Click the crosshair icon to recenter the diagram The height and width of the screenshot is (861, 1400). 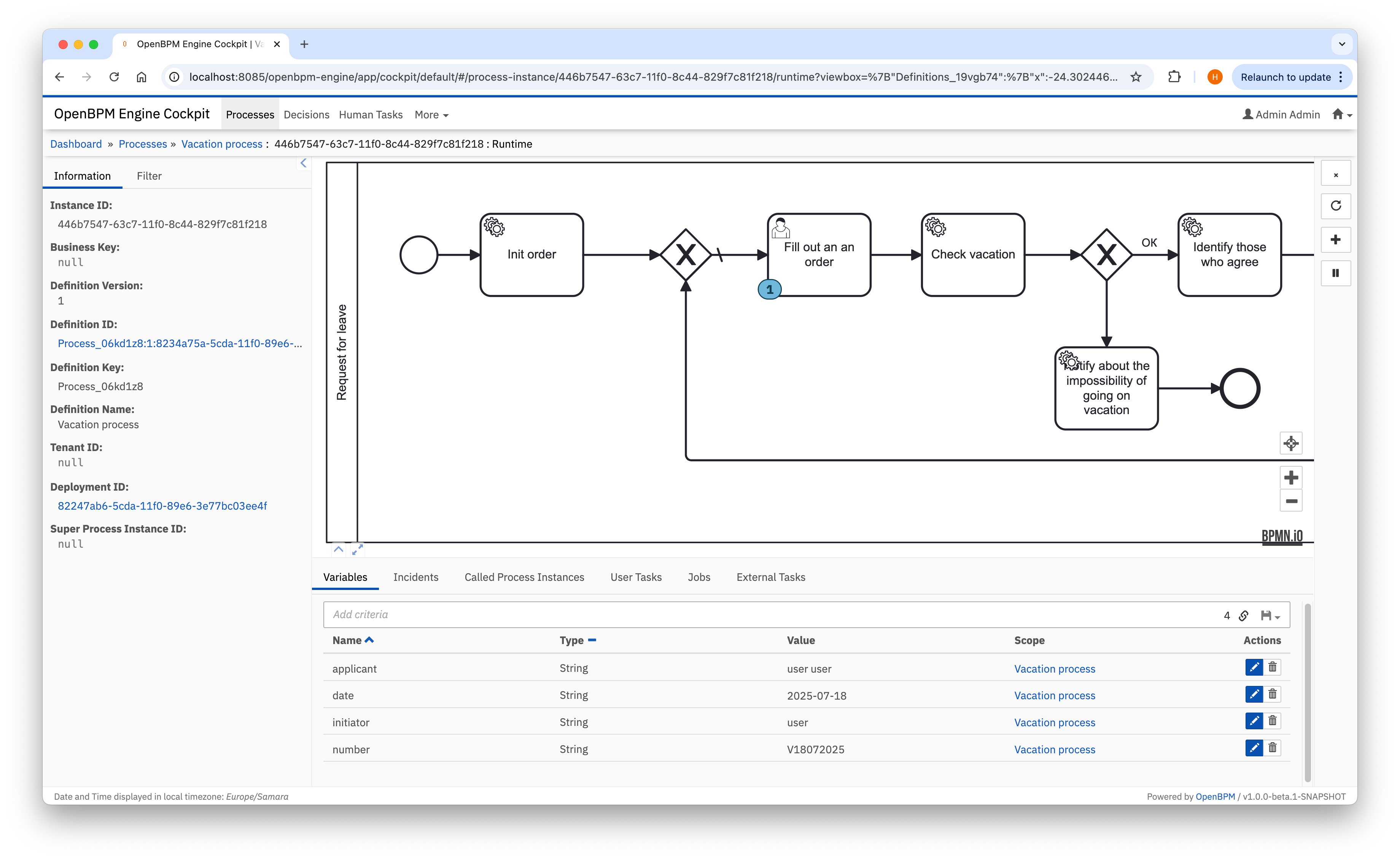(x=1291, y=443)
